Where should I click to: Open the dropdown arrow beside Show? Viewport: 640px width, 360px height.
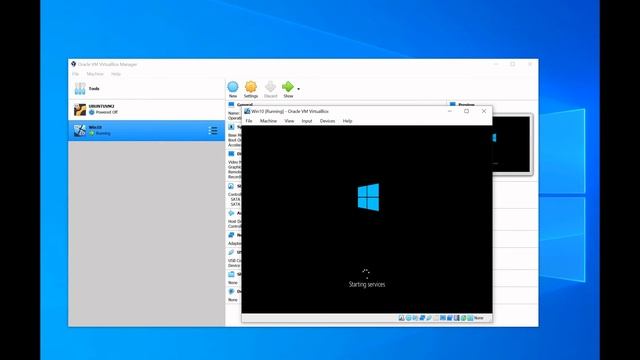pos(298,89)
